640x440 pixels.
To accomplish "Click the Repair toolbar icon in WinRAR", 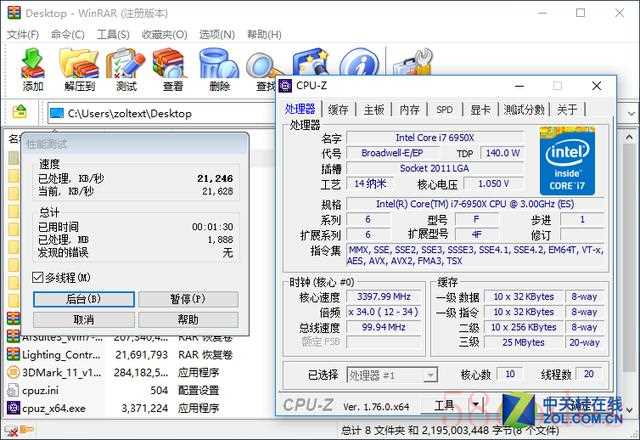I will coord(413,62).
